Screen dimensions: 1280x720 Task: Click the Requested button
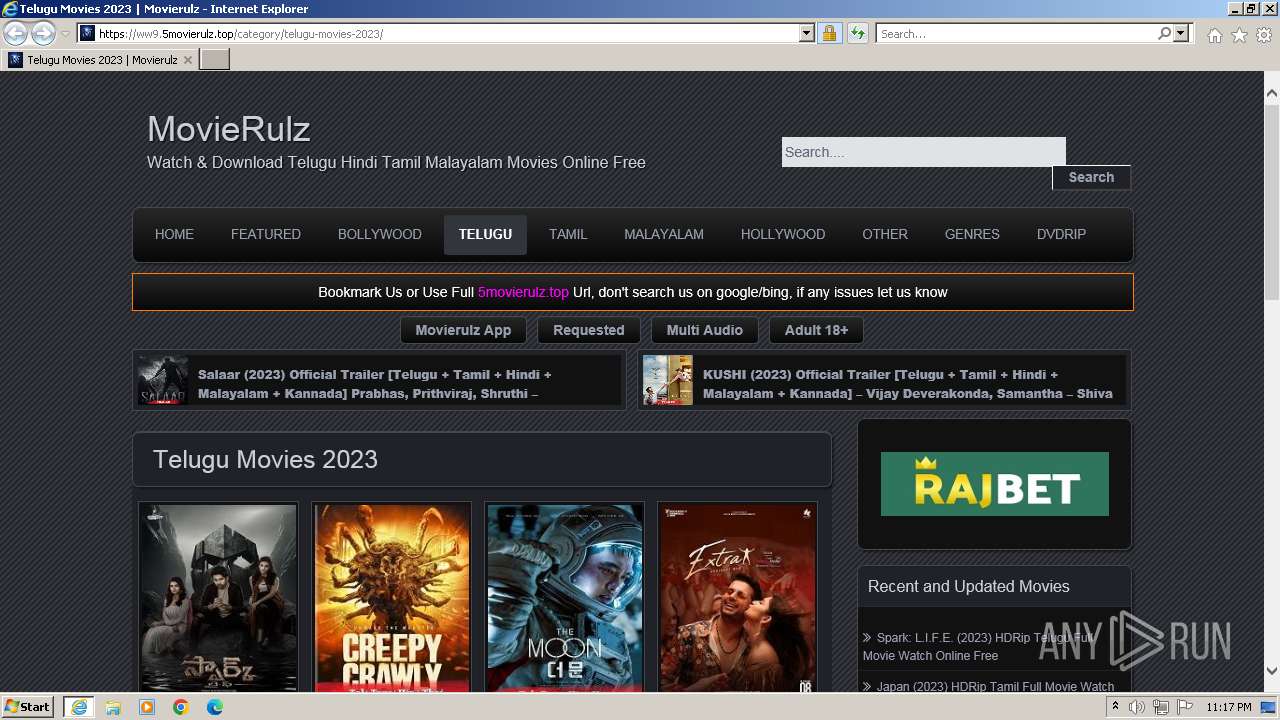click(x=589, y=330)
